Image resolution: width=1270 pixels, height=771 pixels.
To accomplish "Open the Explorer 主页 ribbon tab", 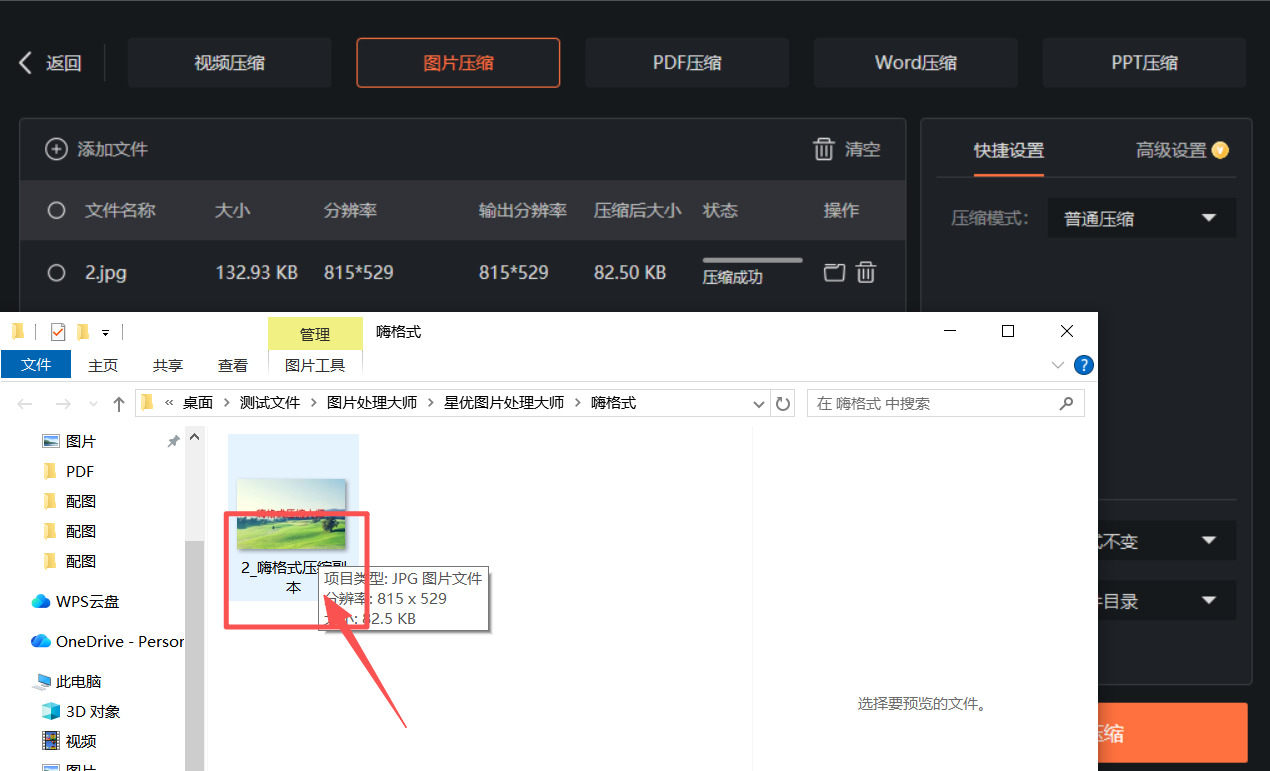I will [103, 366].
